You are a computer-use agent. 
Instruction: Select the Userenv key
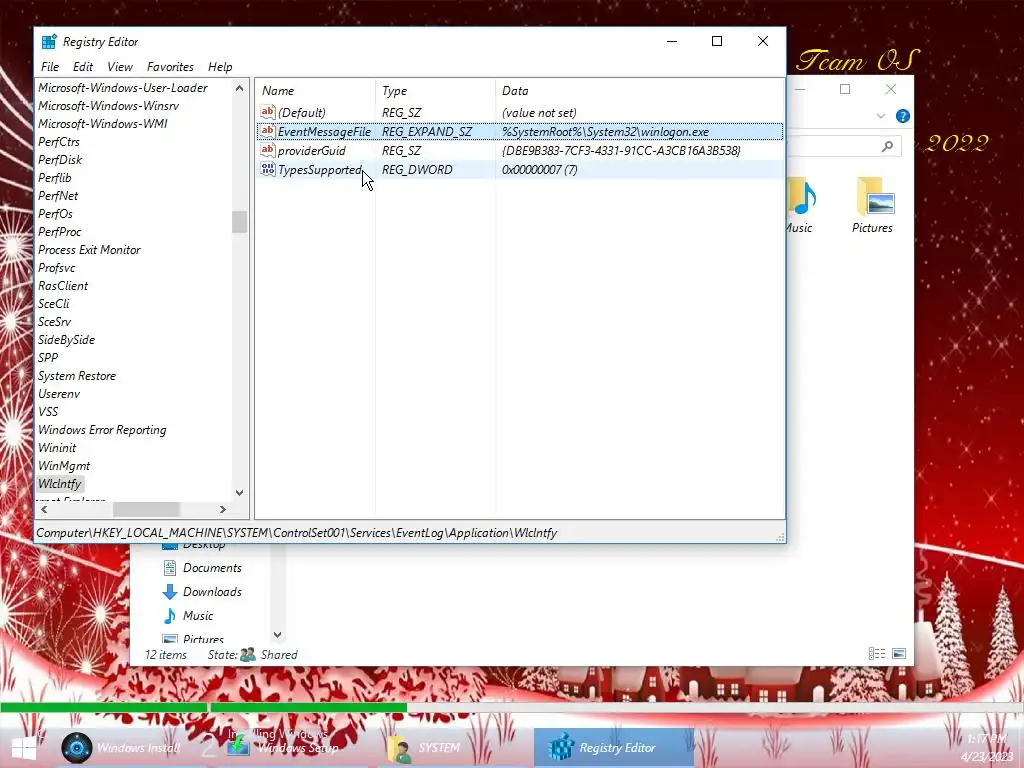point(59,394)
